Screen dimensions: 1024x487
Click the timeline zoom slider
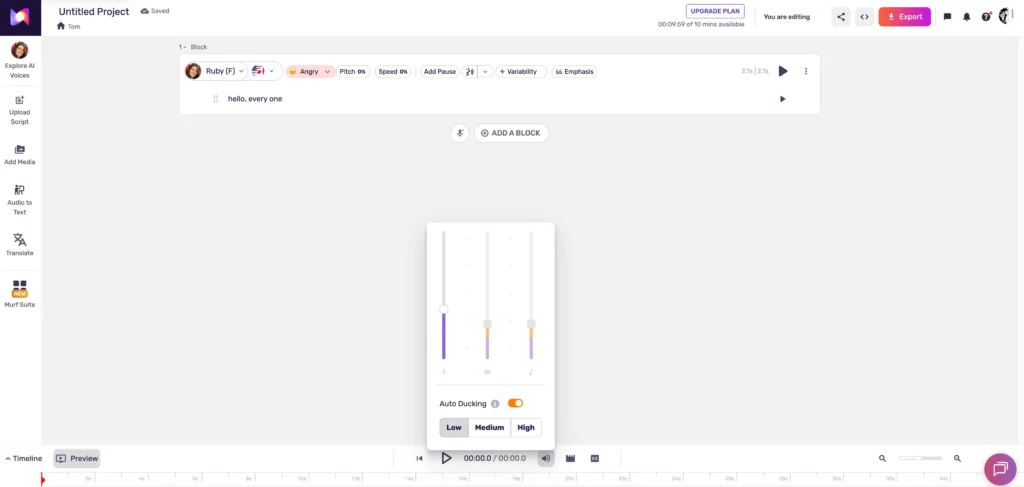point(920,458)
